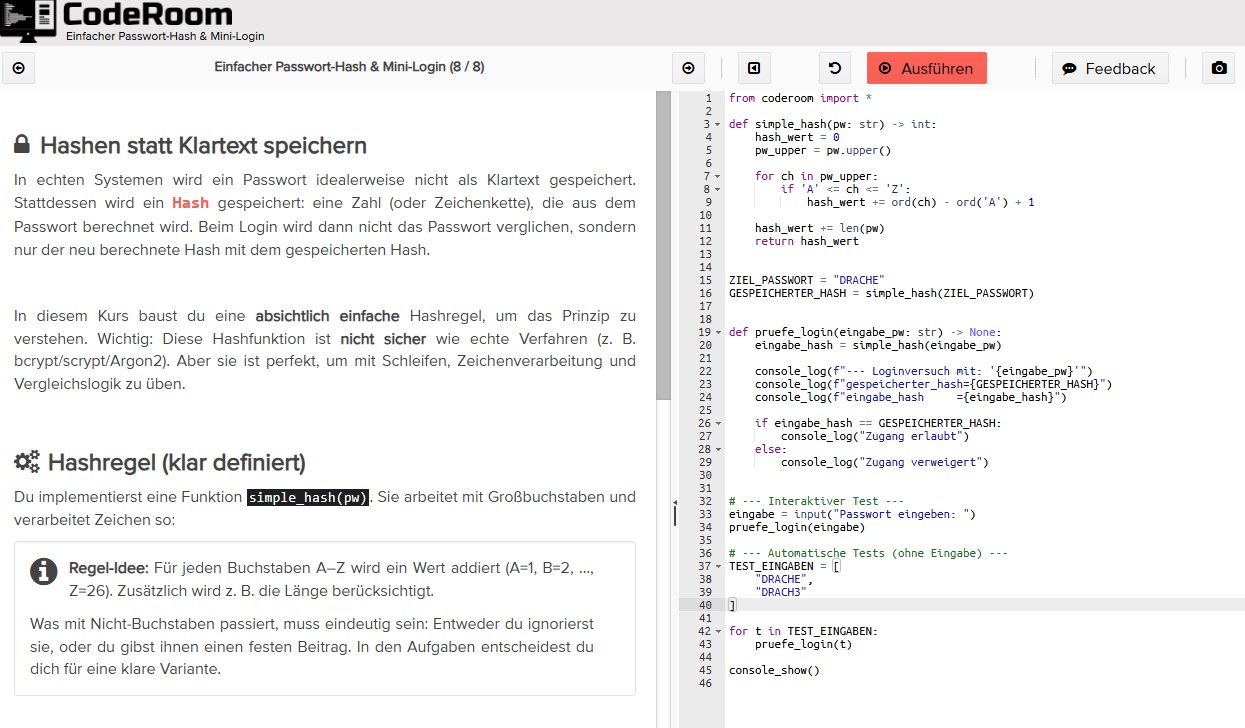Fold the simple_hash function at line 3
Image resolution: width=1245 pixels, height=728 pixels.
click(718, 124)
